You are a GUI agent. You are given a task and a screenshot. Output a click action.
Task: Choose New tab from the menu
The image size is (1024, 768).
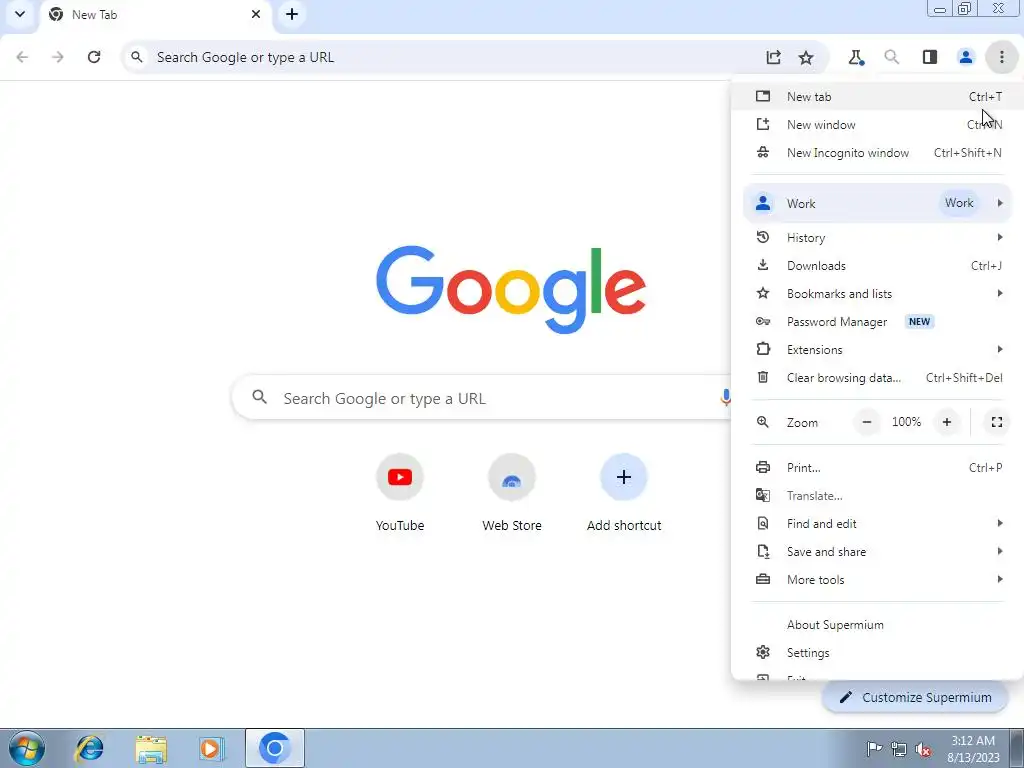tap(878, 97)
